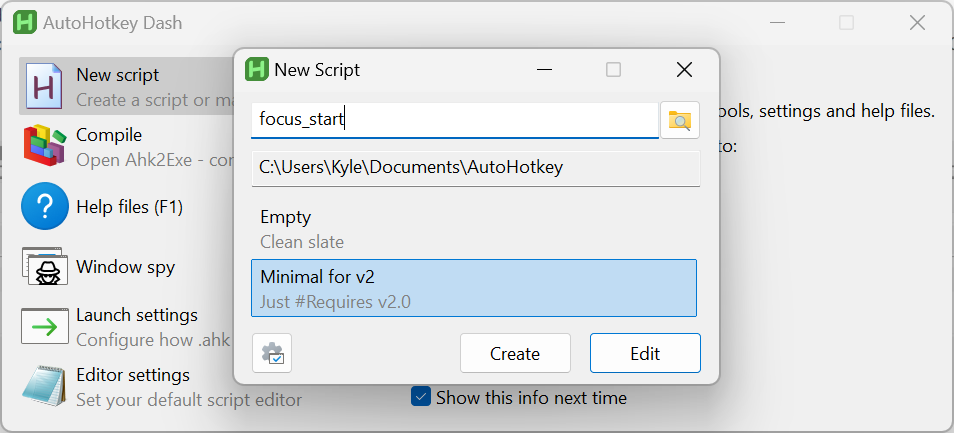Close the New Script dialog
This screenshot has width=954, height=433.
point(684,70)
